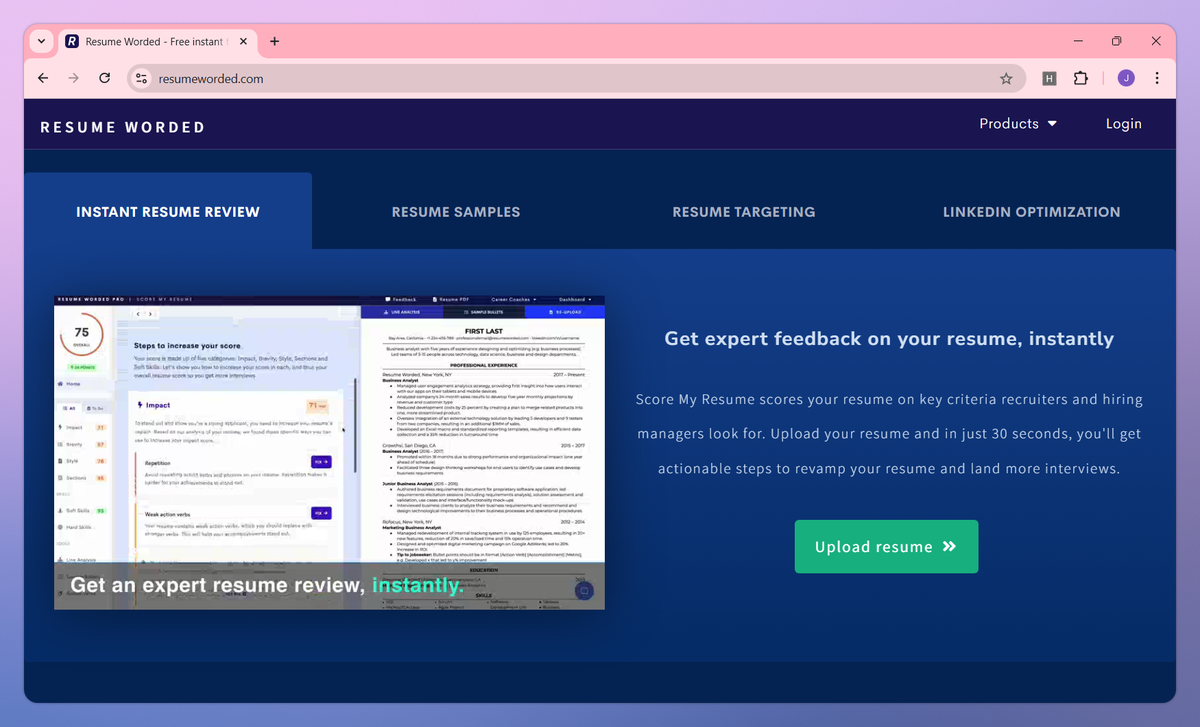
Task: Click the resume review preview video
Action: [329, 452]
